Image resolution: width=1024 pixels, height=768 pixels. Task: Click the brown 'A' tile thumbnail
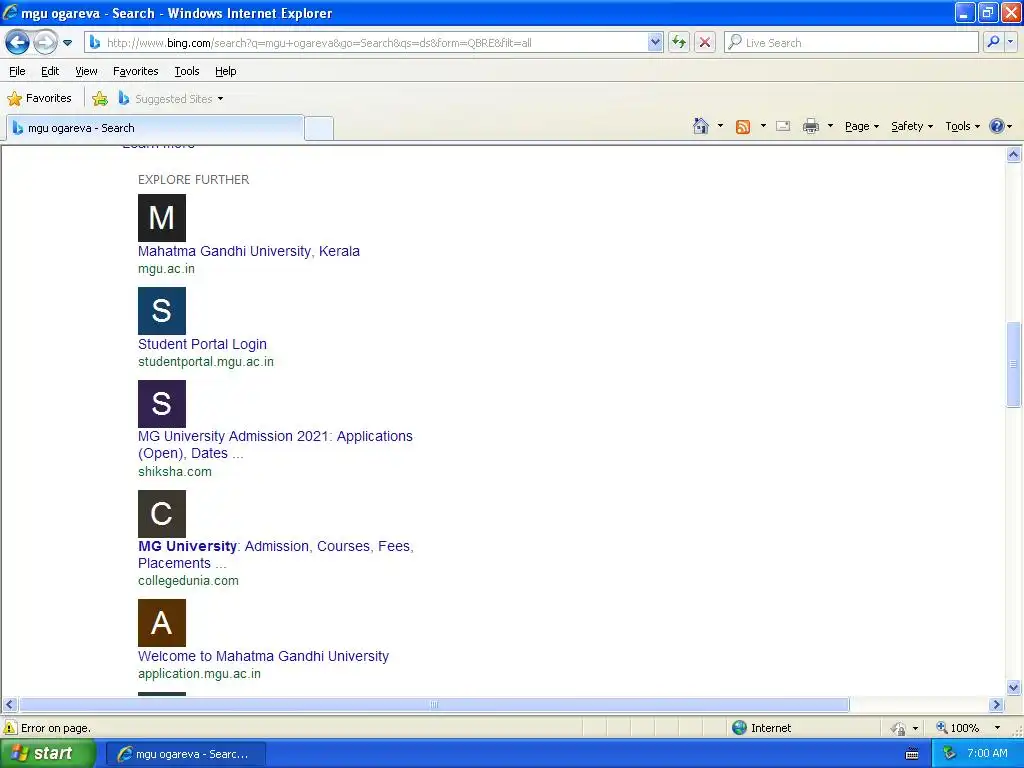click(x=162, y=623)
